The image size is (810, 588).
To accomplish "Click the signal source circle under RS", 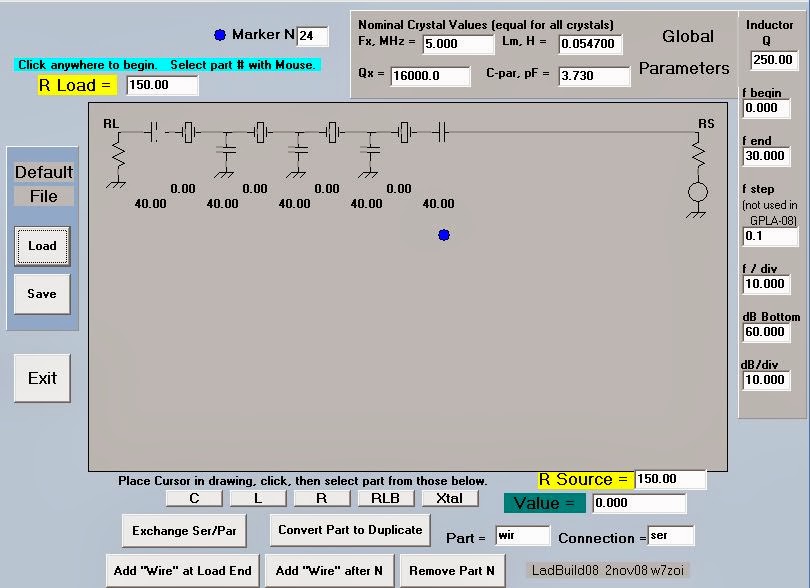I will pos(699,192).
